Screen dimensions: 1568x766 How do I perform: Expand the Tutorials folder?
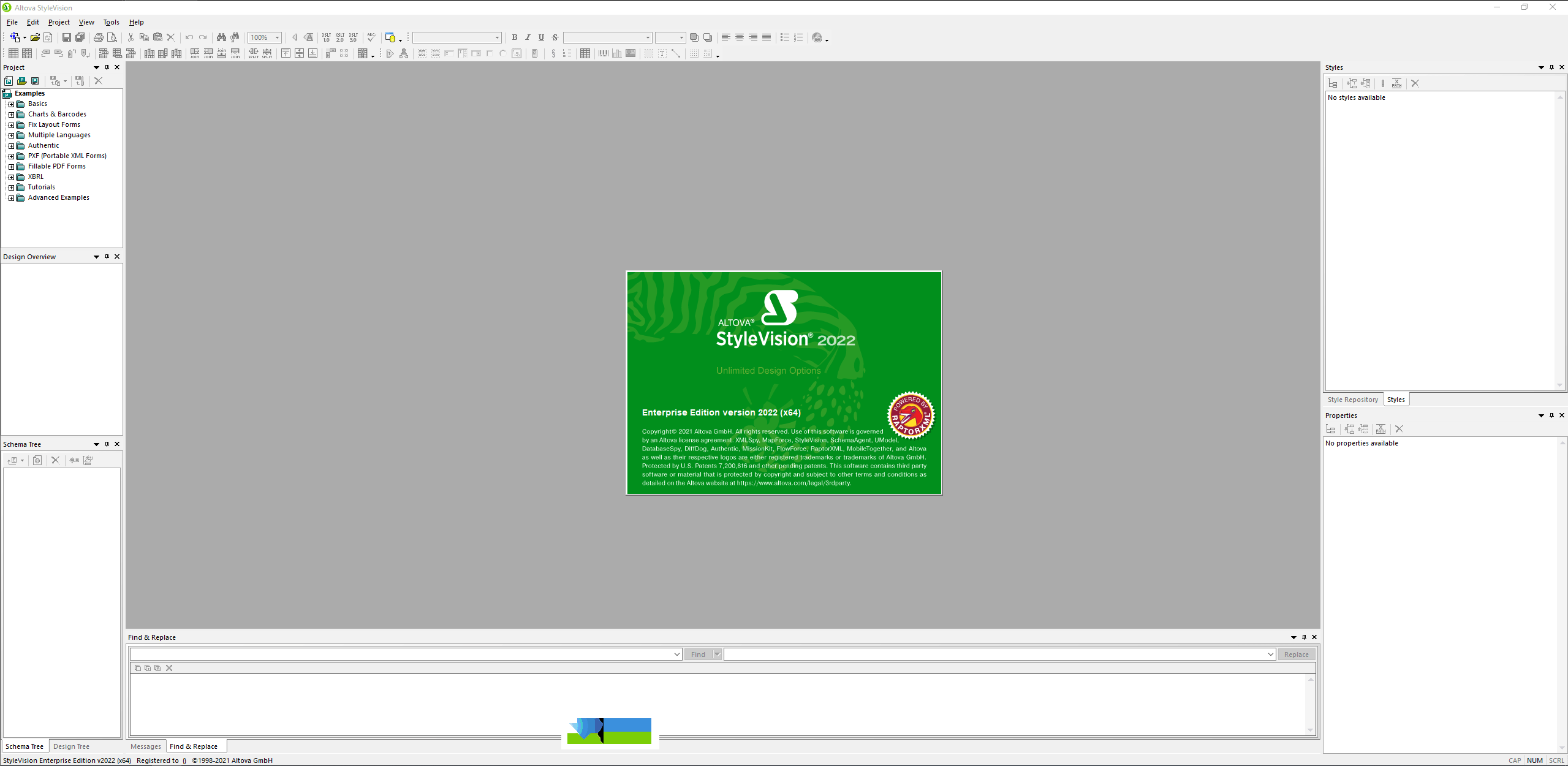coord(11,188)
